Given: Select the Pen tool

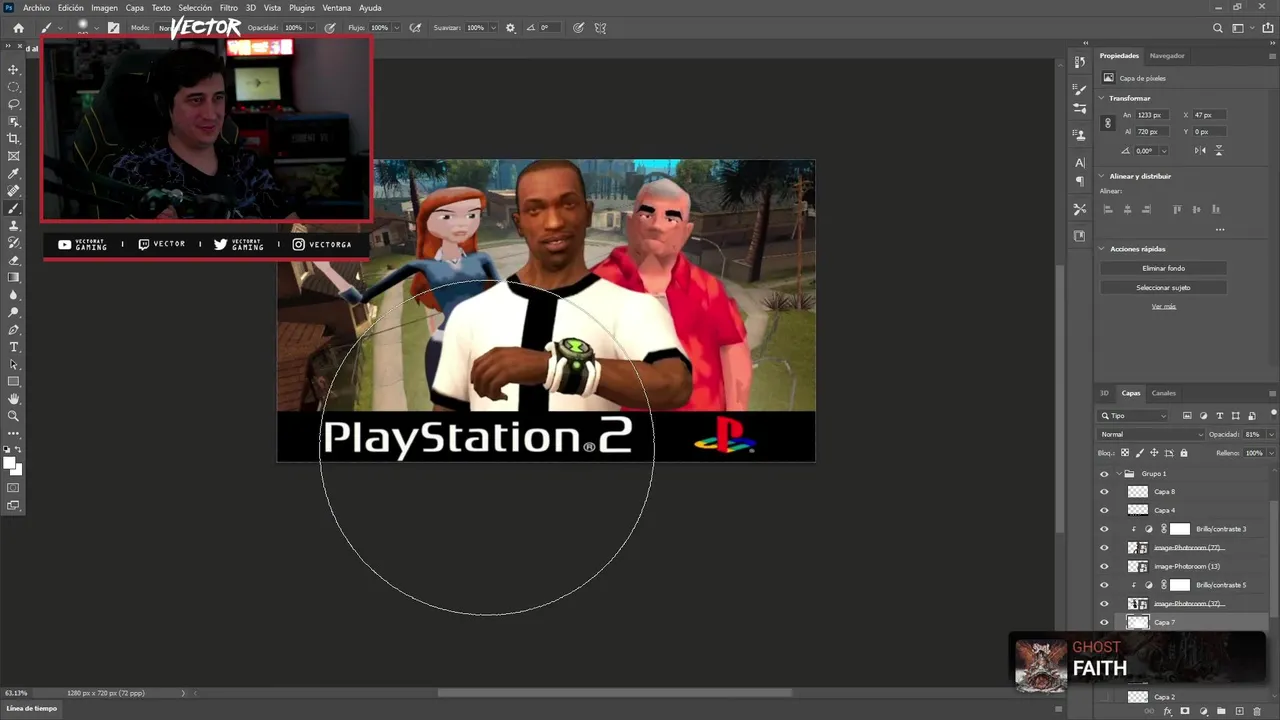Looking at the screenshot, I should point(14,329).
